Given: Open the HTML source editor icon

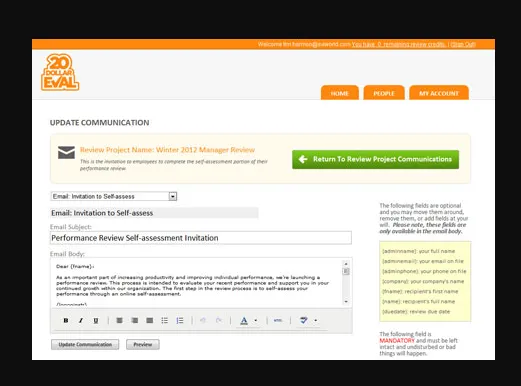Looking at the screenshot, I should (278, 320).
